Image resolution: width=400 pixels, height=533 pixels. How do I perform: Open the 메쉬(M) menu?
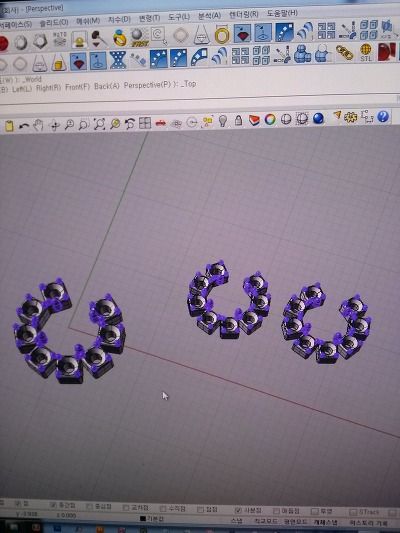88,21
